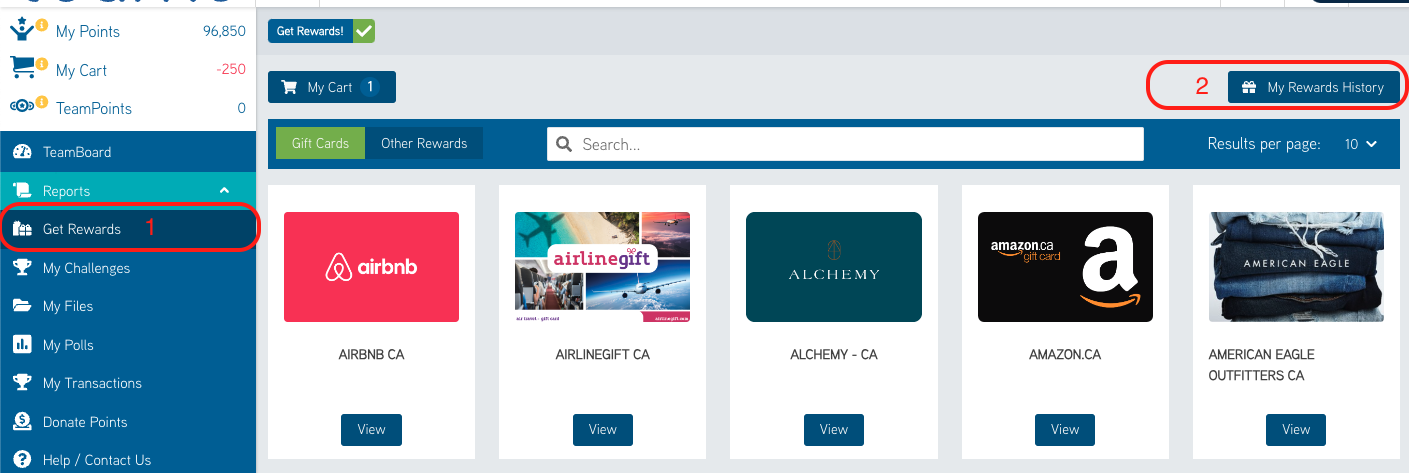Open My Files folder icon
The width and height of the screenshot is (1409, 473).
(x=22, y=306)
